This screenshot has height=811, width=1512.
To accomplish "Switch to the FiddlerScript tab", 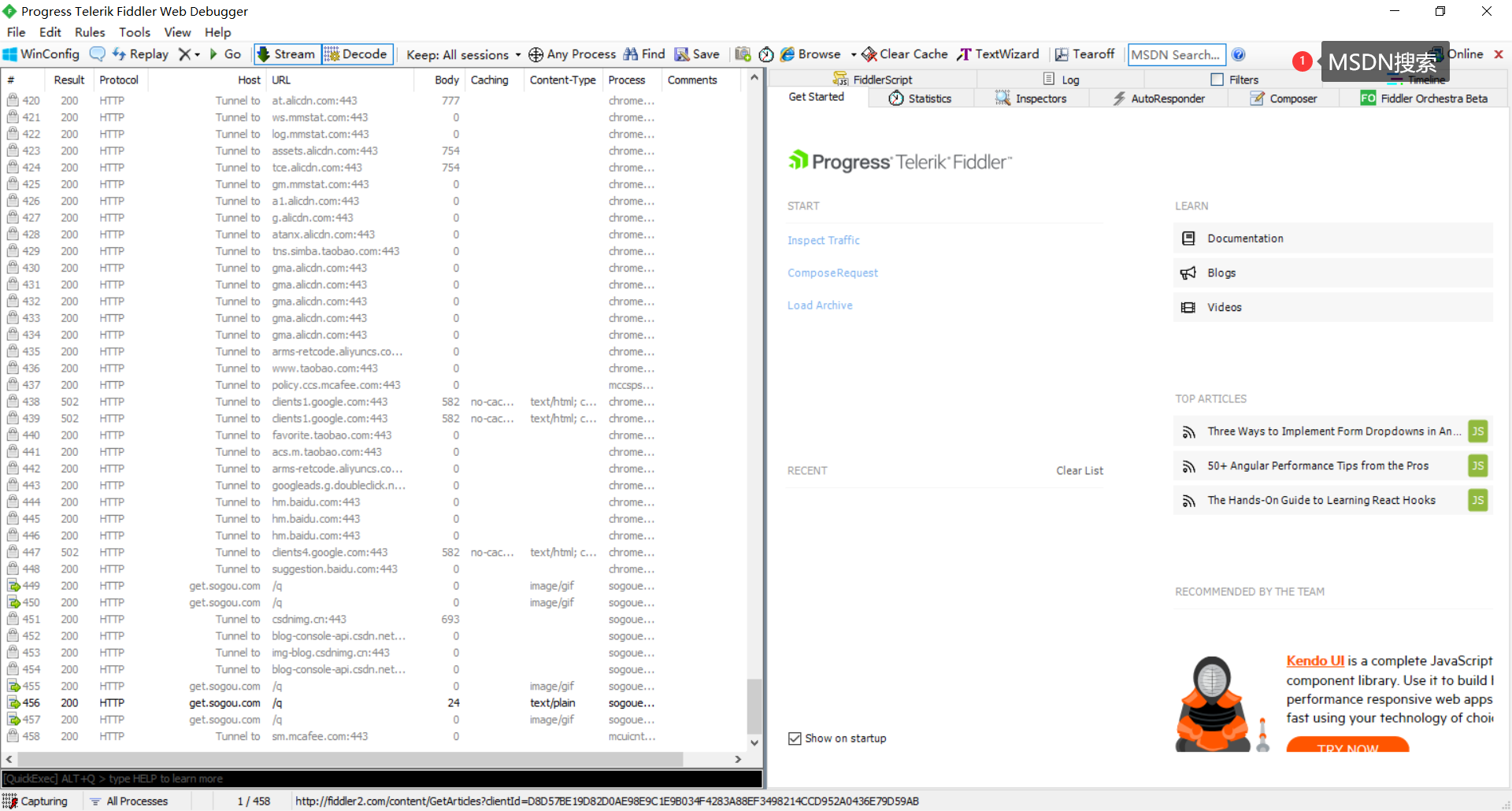I will click(873, 80).
